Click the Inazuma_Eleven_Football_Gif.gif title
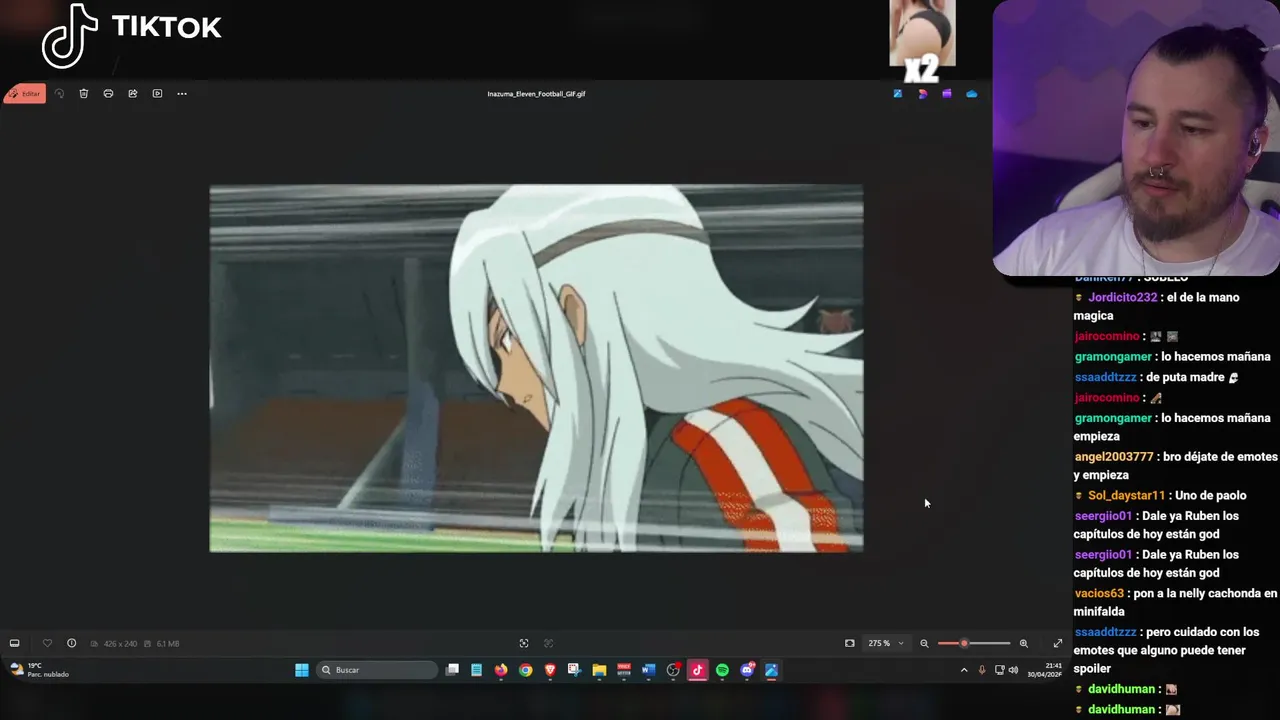 coord(536,94)
